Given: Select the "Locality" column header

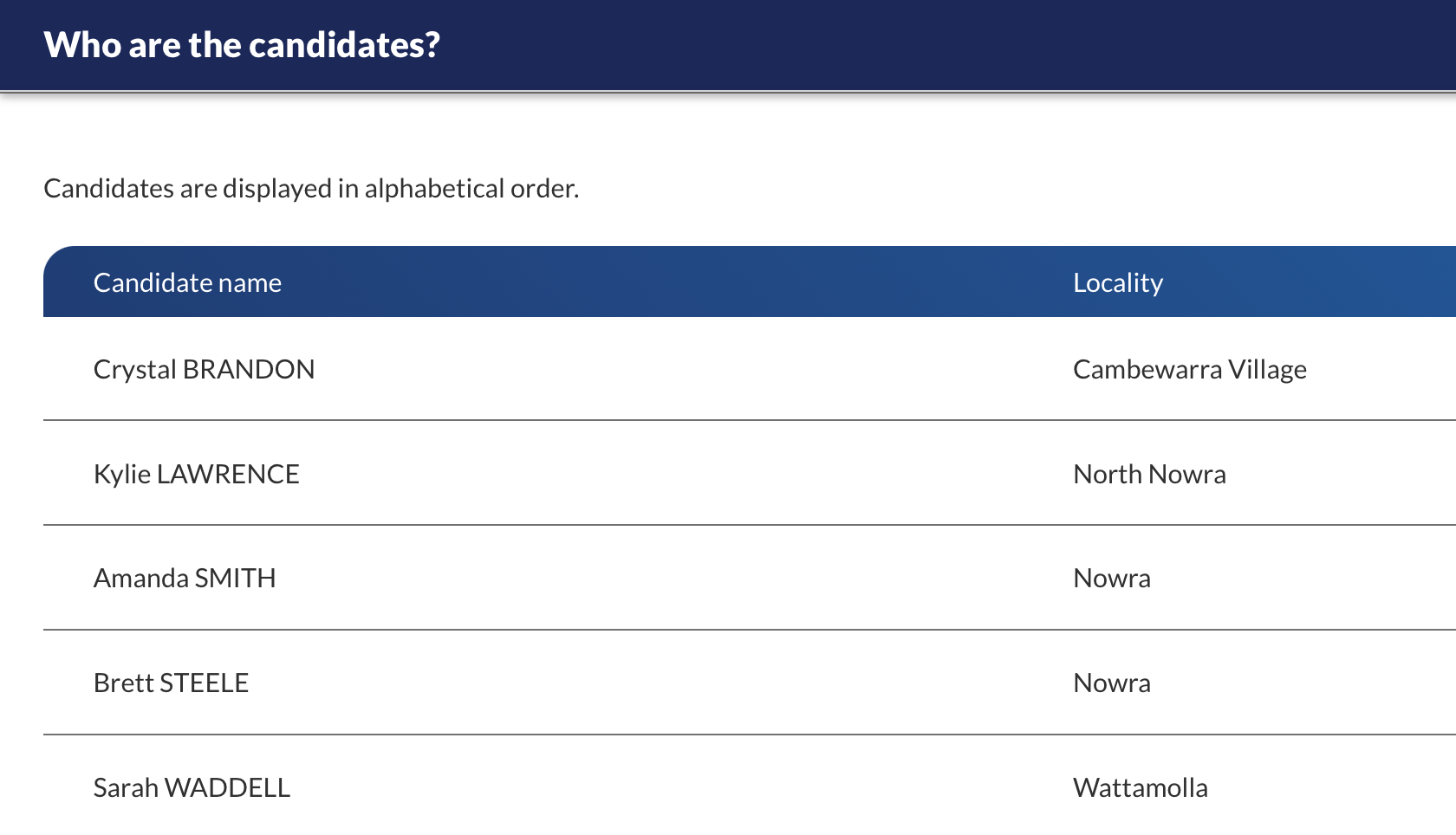Looking at the screenshot, I should (1117, 282).
